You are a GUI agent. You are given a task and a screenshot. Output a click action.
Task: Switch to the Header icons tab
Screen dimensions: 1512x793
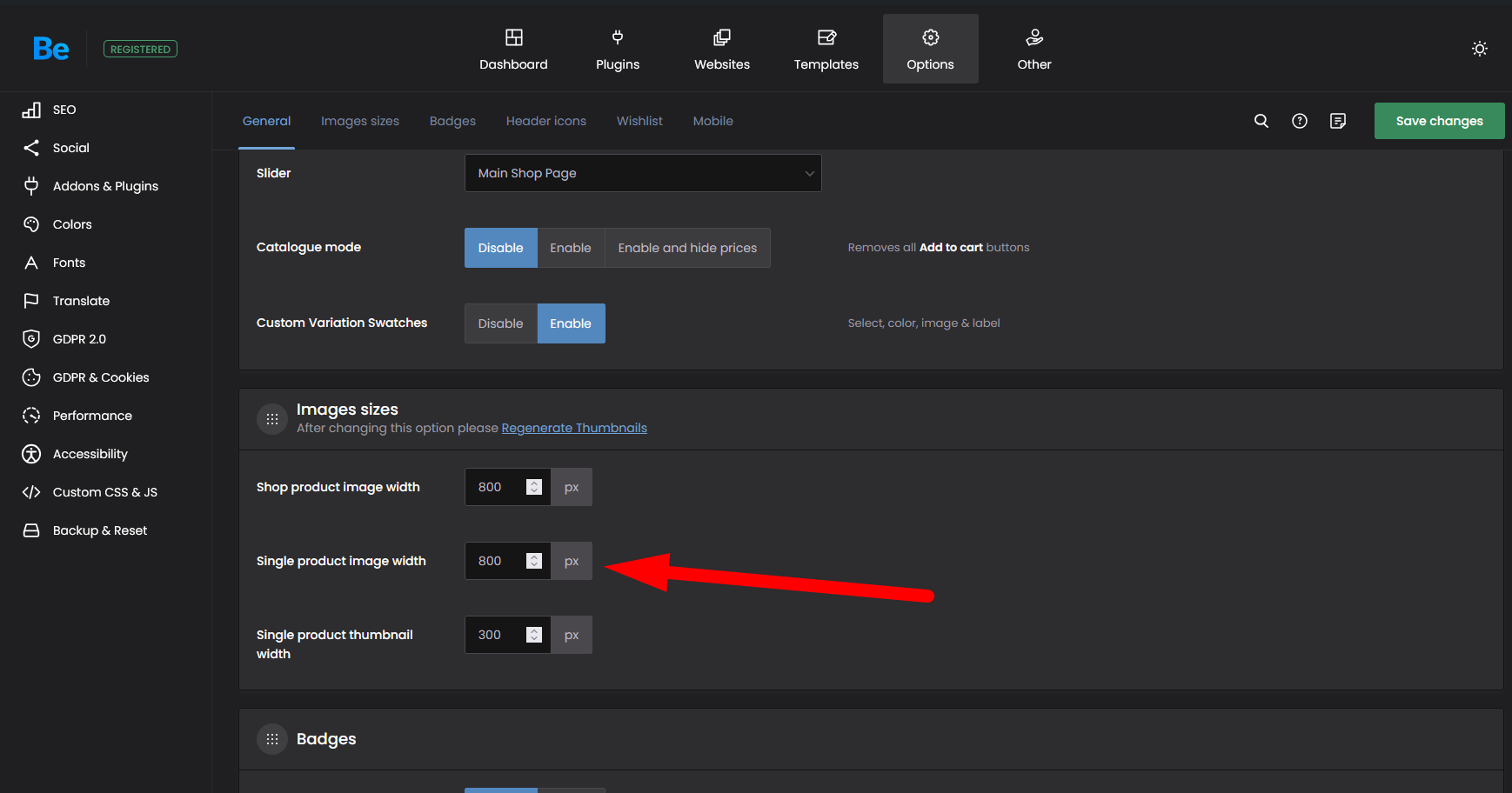[x=545, y=121]
